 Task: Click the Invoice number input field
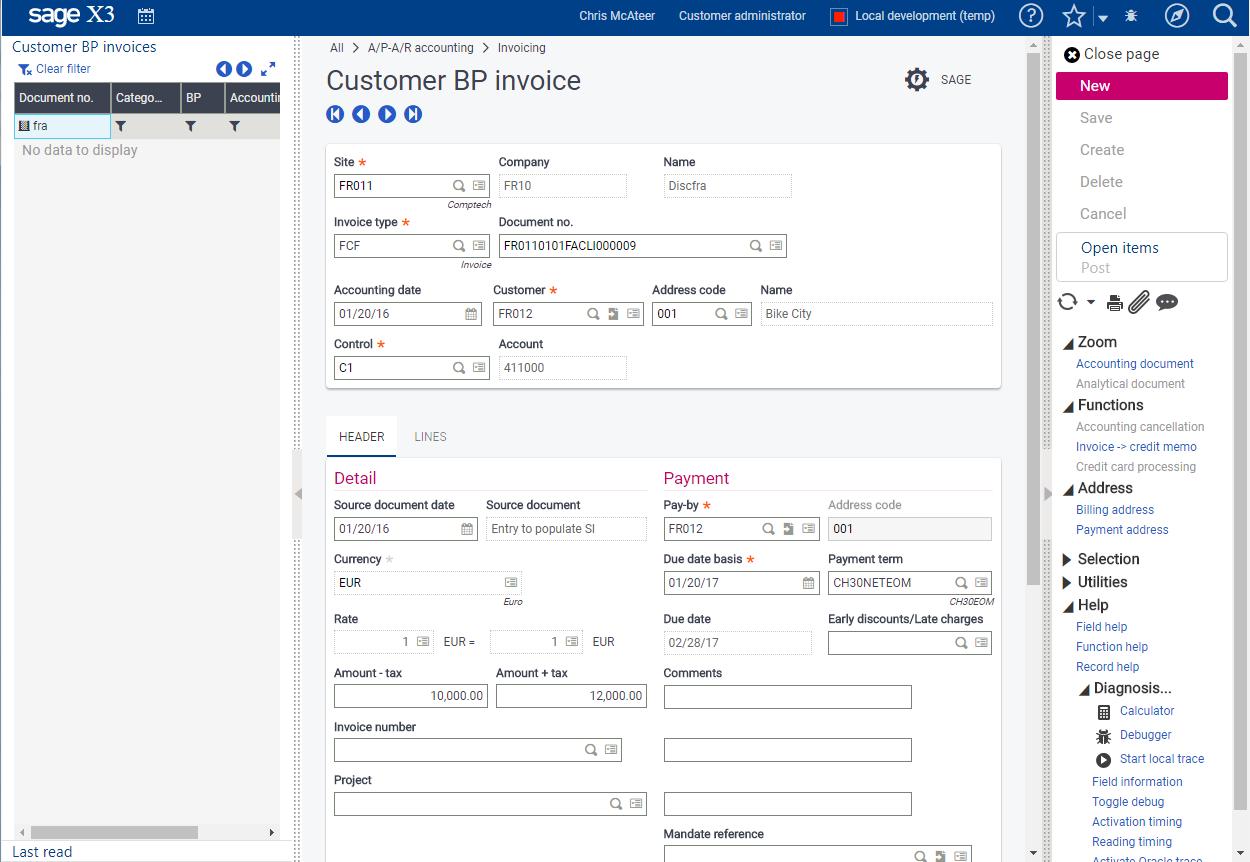[478, 750]
